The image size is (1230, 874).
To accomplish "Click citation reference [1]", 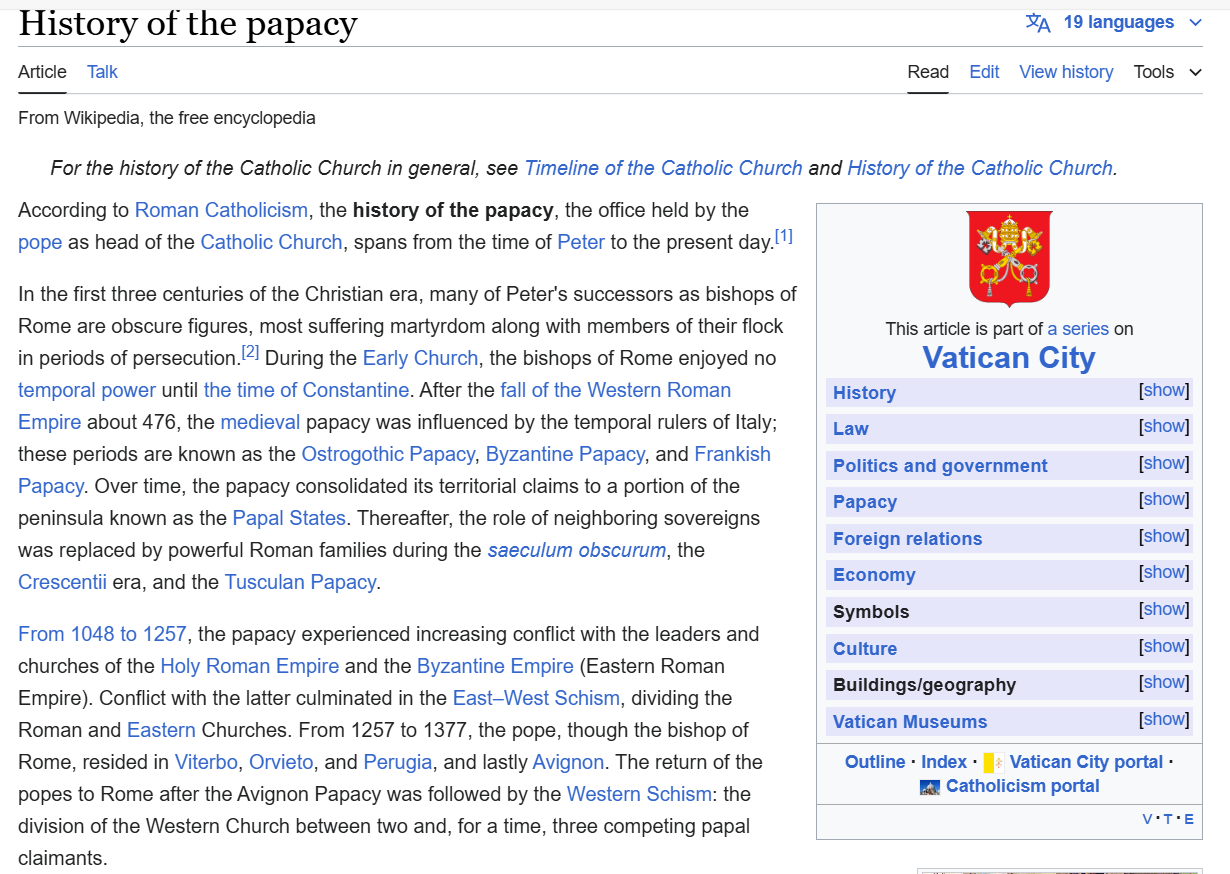I will 784,236.
